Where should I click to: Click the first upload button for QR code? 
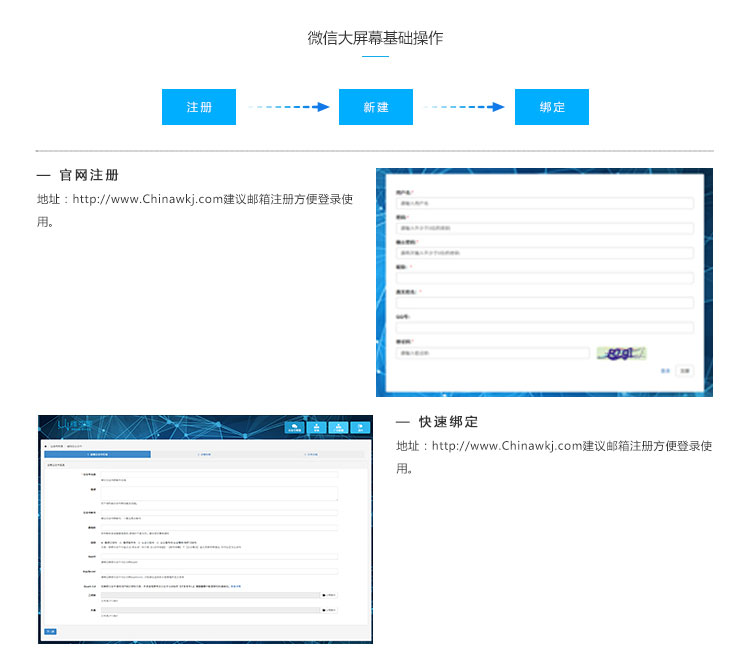click(329, 595)
